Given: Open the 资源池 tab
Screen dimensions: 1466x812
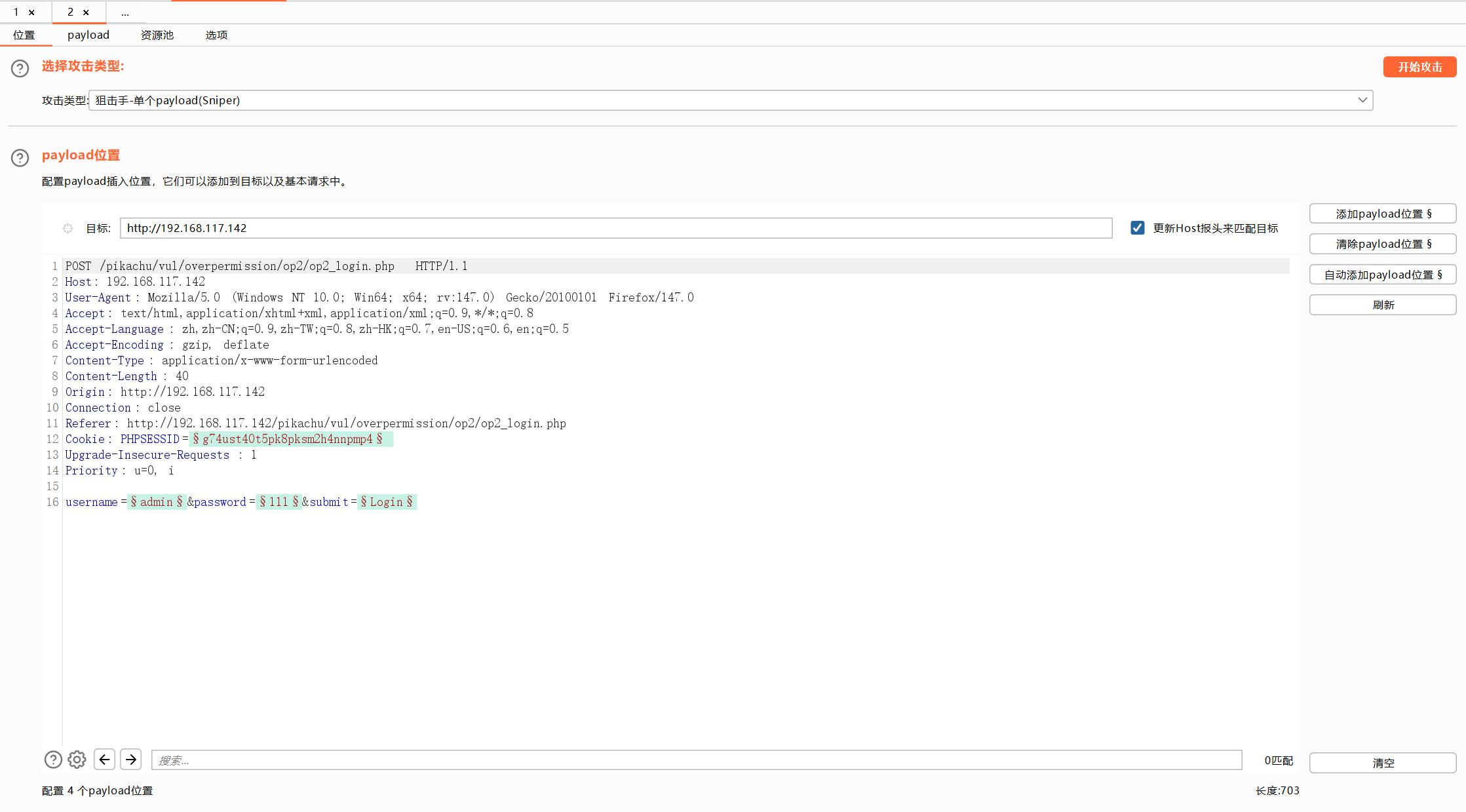Looking at the screenshot, I should click(x=157, y=35).
